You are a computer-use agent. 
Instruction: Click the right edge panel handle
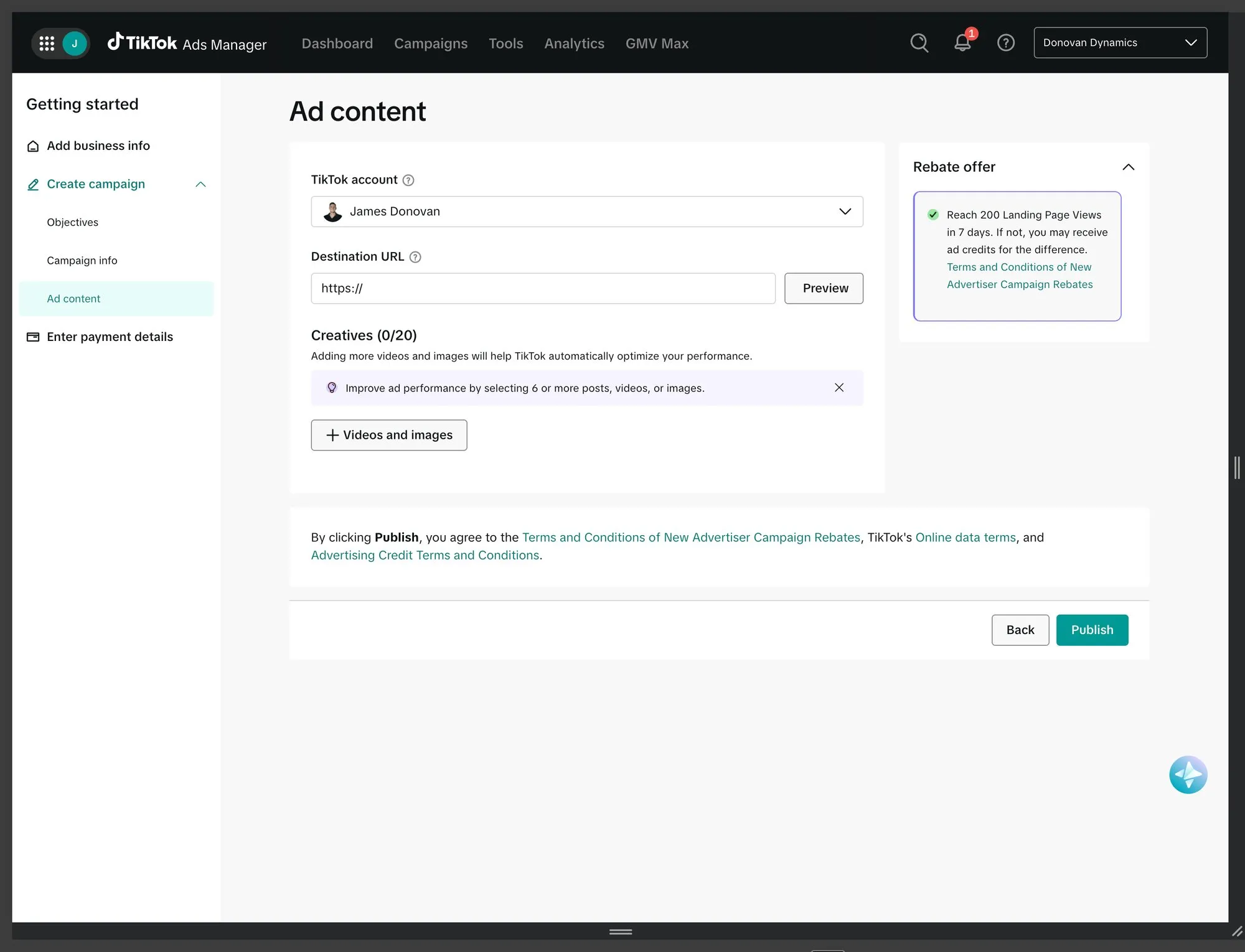[1237, 467]
